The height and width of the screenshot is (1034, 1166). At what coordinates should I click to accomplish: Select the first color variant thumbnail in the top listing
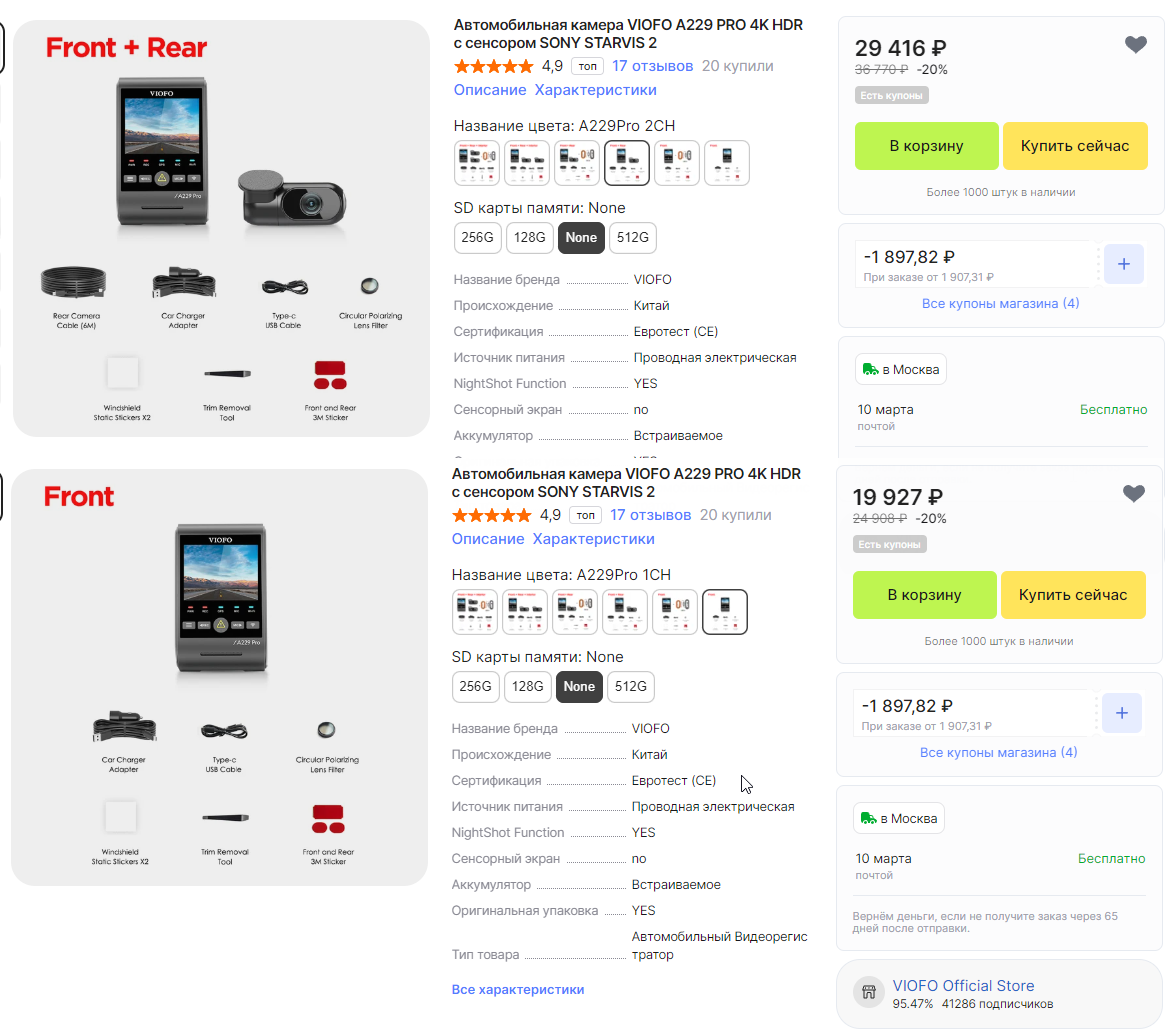pyautogui.click(x=477, y=163)
